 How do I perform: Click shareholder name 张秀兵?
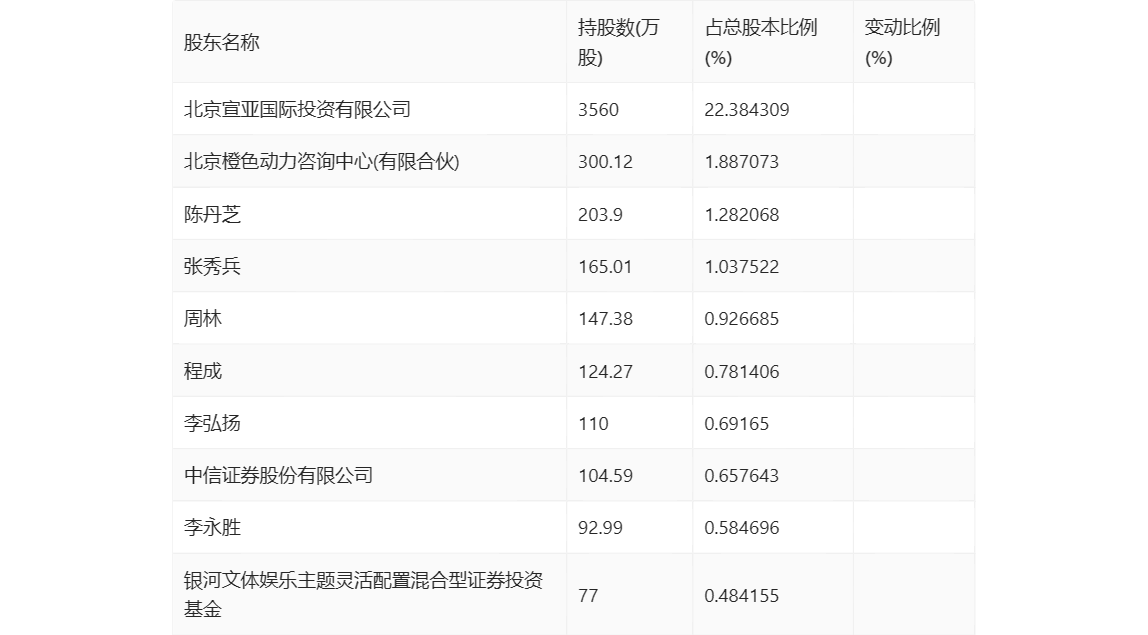point(212,267)
